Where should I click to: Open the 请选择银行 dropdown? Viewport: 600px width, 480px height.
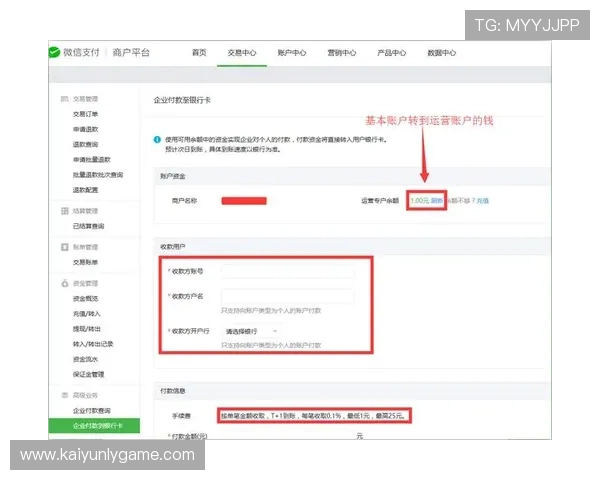tap(251, 331)
